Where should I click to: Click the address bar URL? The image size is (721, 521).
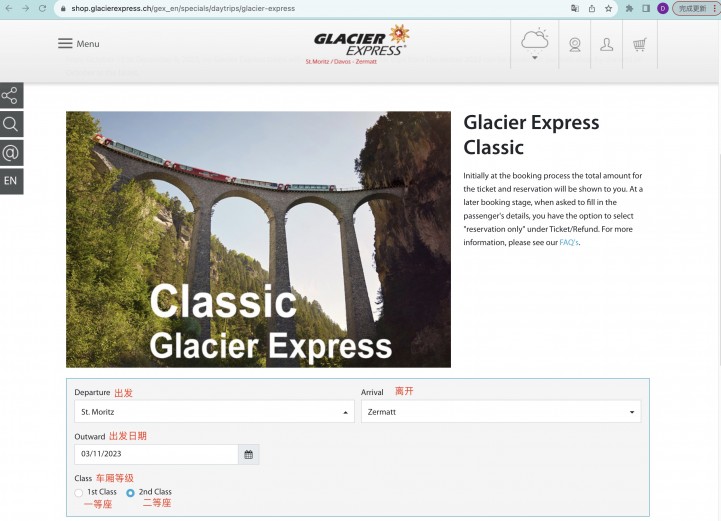tap(183, 8)
